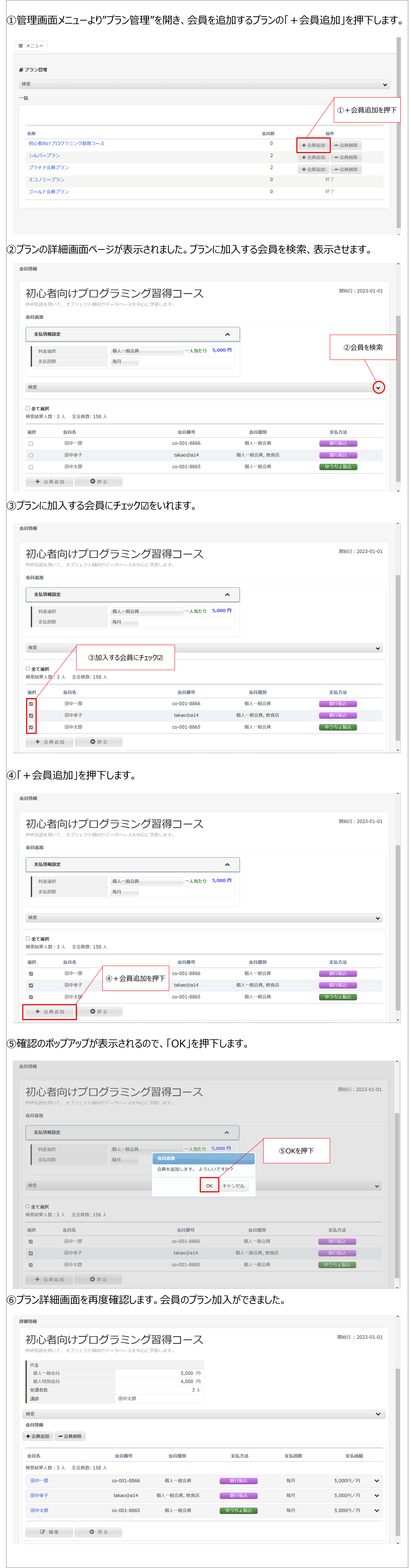
Task: Click 会員名 column header in step ⑥ table
Action: tap(34, 1457)
